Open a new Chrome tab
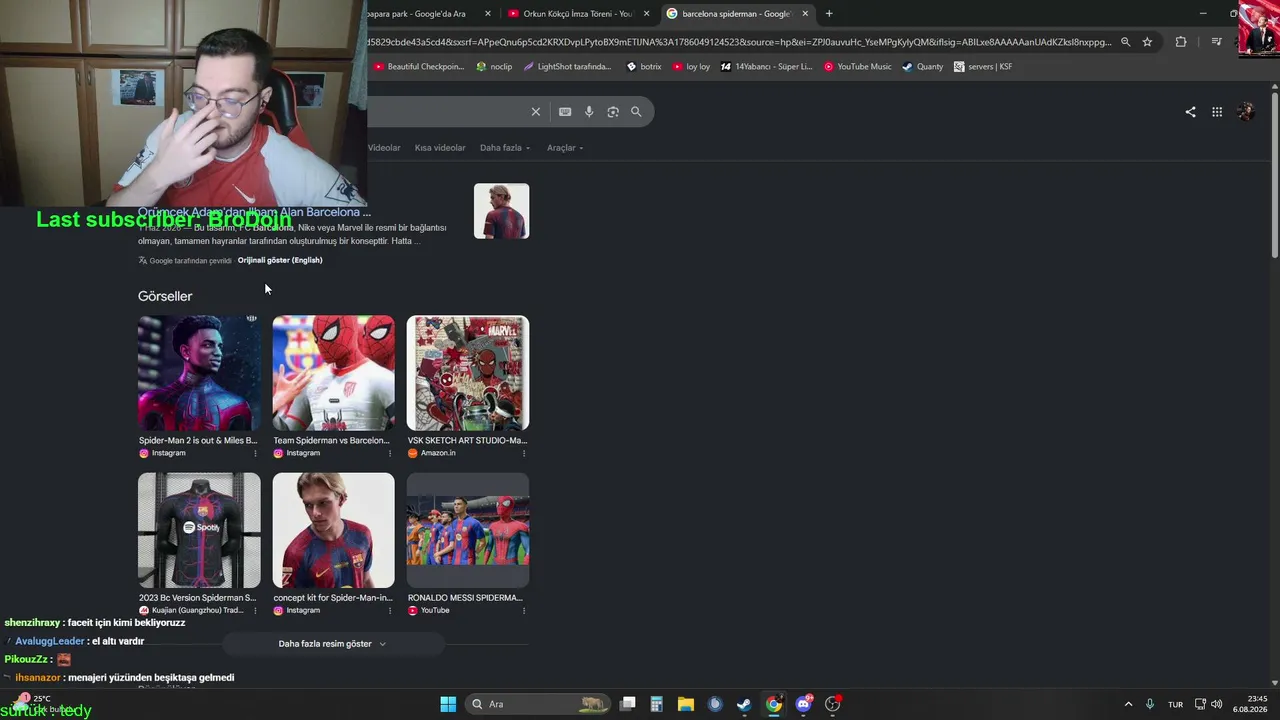The height and width of the screenshot is (720, 1280). pos(829,14)
